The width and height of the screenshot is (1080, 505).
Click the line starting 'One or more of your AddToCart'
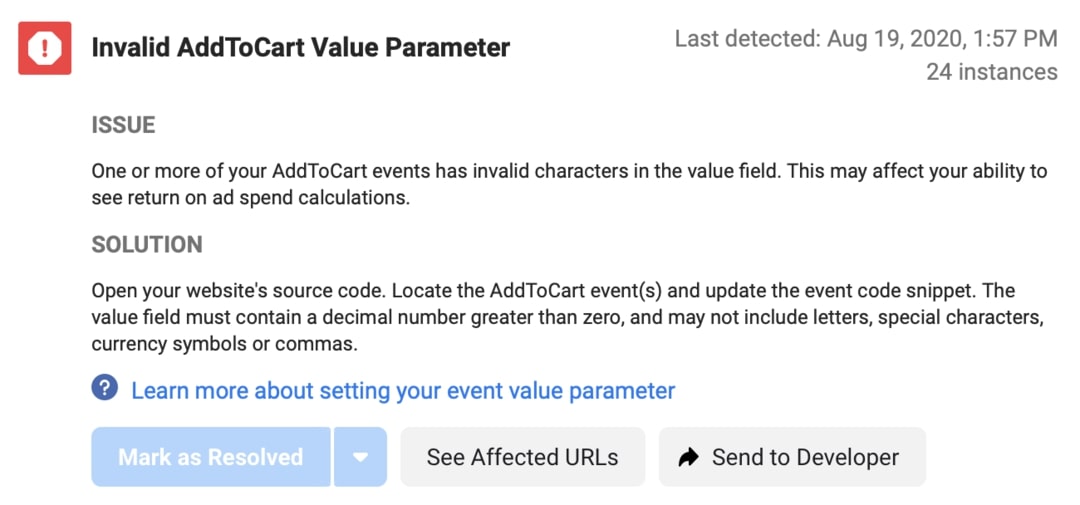pyautogui.click(x=569, y=171)
